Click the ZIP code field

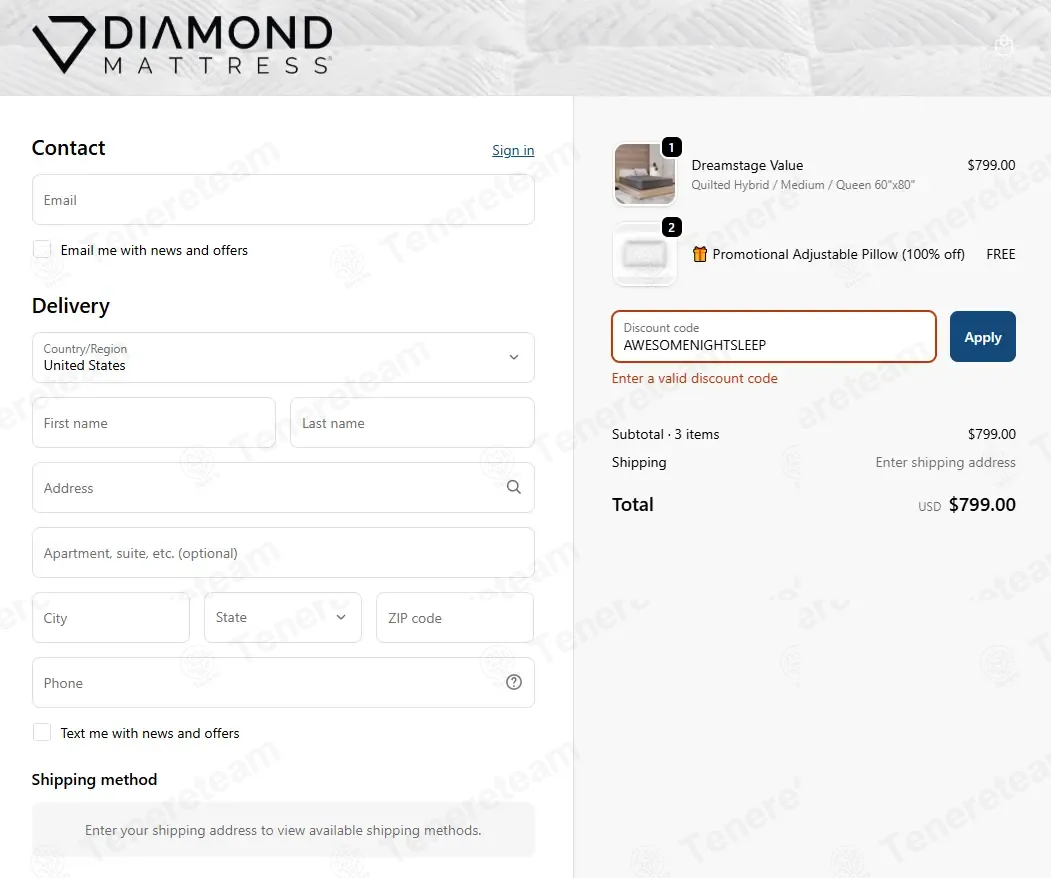point(454,617)
